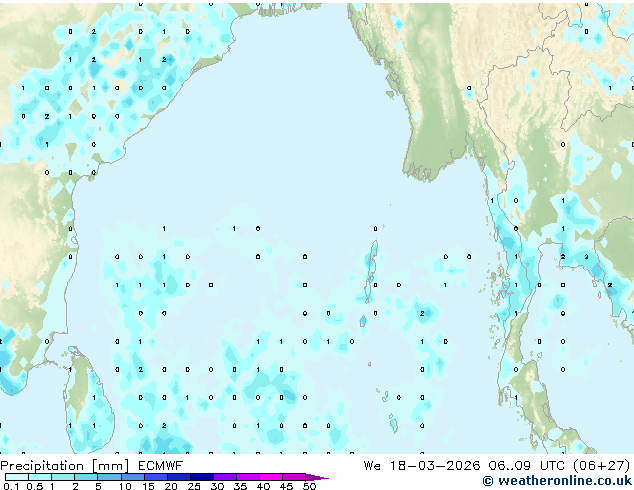This screenshot has width=634, height=490.
Task: Click the legend value '25'
Action: pos(194,486)
